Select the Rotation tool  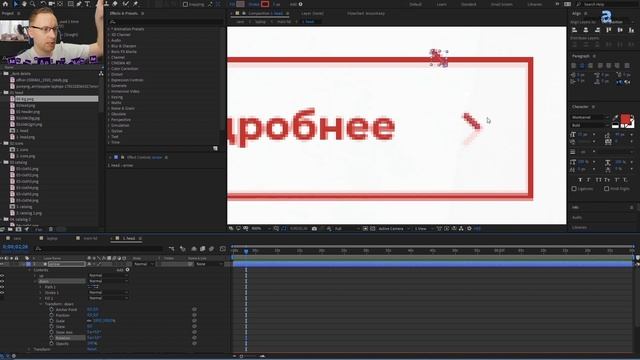click(43, 4)
